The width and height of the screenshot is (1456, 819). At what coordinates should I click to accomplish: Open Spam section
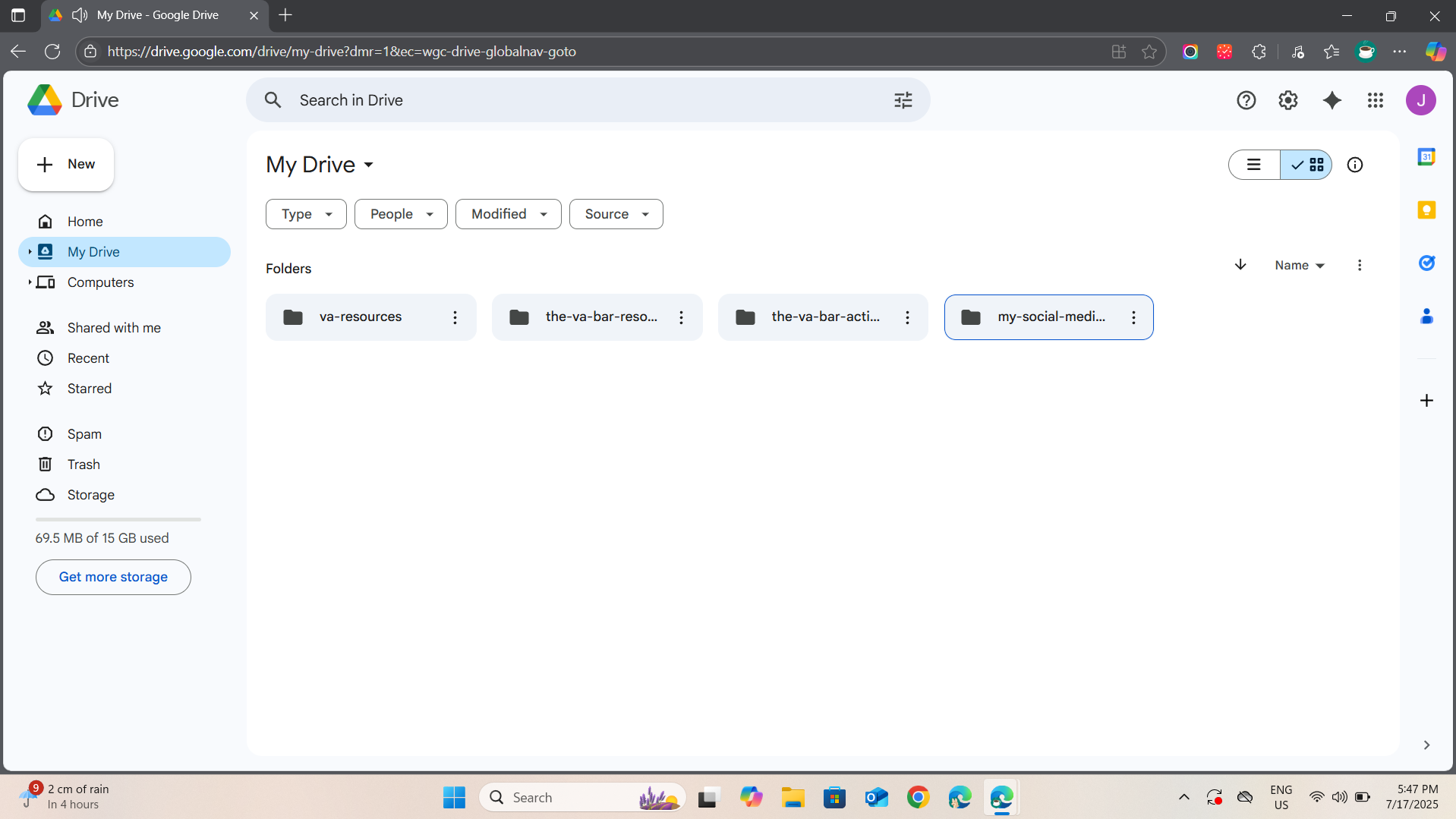point(124,434)
